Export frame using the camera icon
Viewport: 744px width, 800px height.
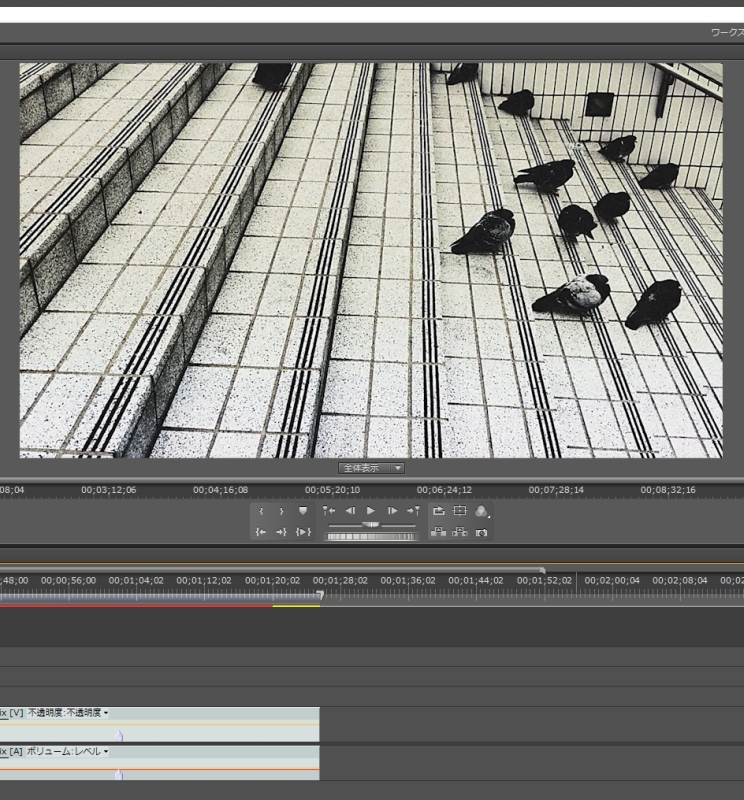pyautogui.click(x=481, y=533)
